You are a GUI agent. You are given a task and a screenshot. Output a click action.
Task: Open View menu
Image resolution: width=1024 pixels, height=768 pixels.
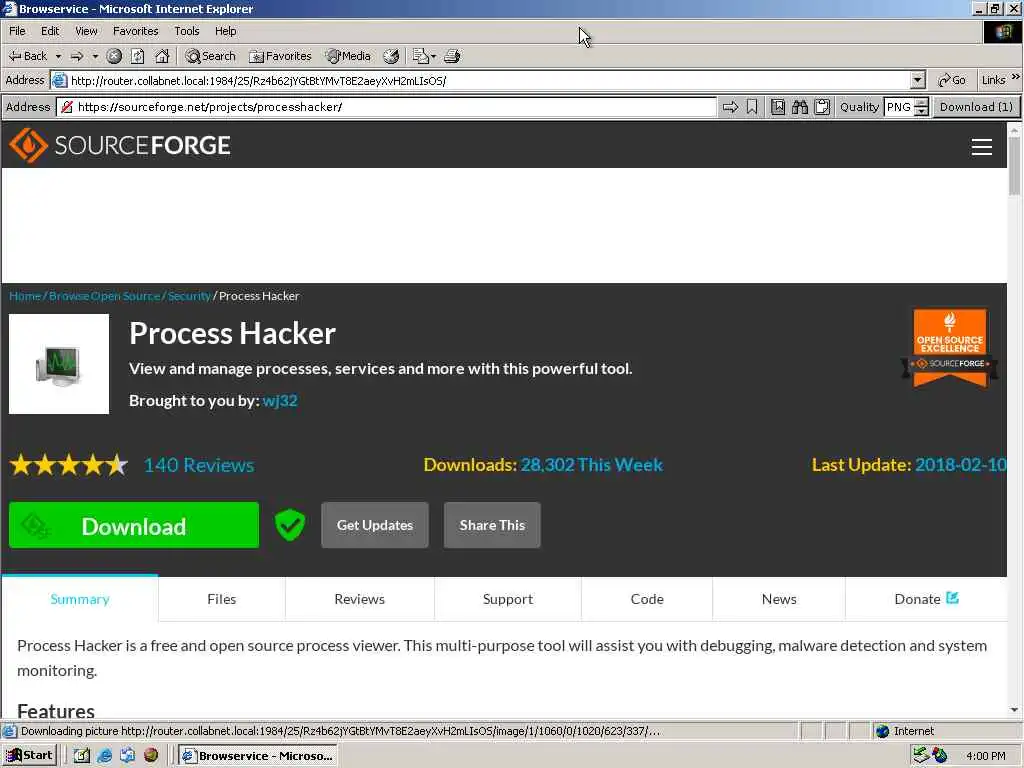click(x=86, y=31)
